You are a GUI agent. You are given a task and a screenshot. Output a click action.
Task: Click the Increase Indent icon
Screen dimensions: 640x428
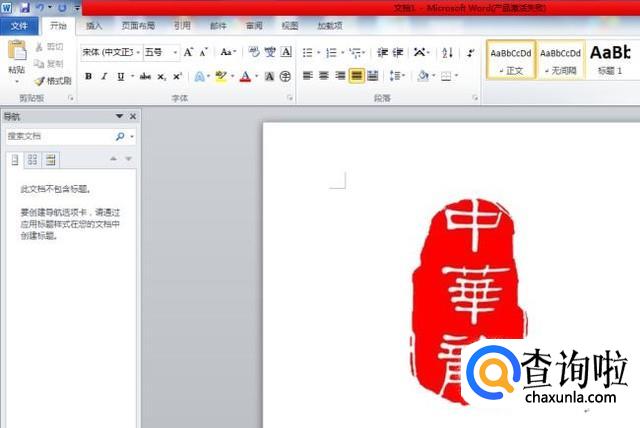tap(398, 53)
